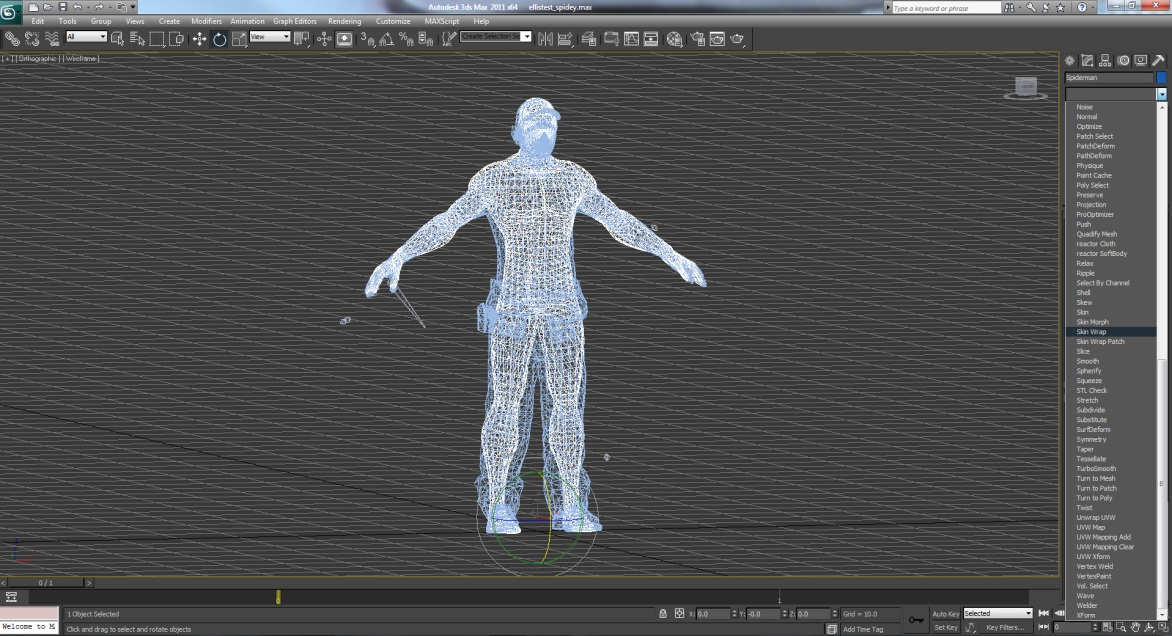Open the Manage Layers dialog icon
Image resolution: width=1172 pixels, height=636 pixels.
point(588,39)
